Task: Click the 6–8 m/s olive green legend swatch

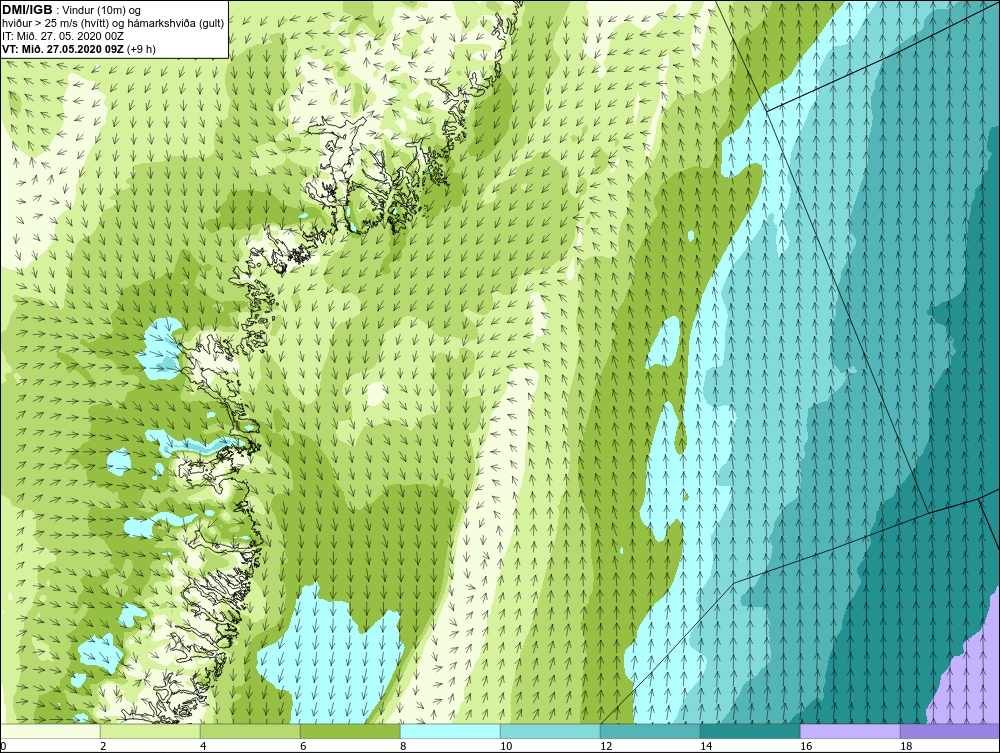Action: click(350, 731)
